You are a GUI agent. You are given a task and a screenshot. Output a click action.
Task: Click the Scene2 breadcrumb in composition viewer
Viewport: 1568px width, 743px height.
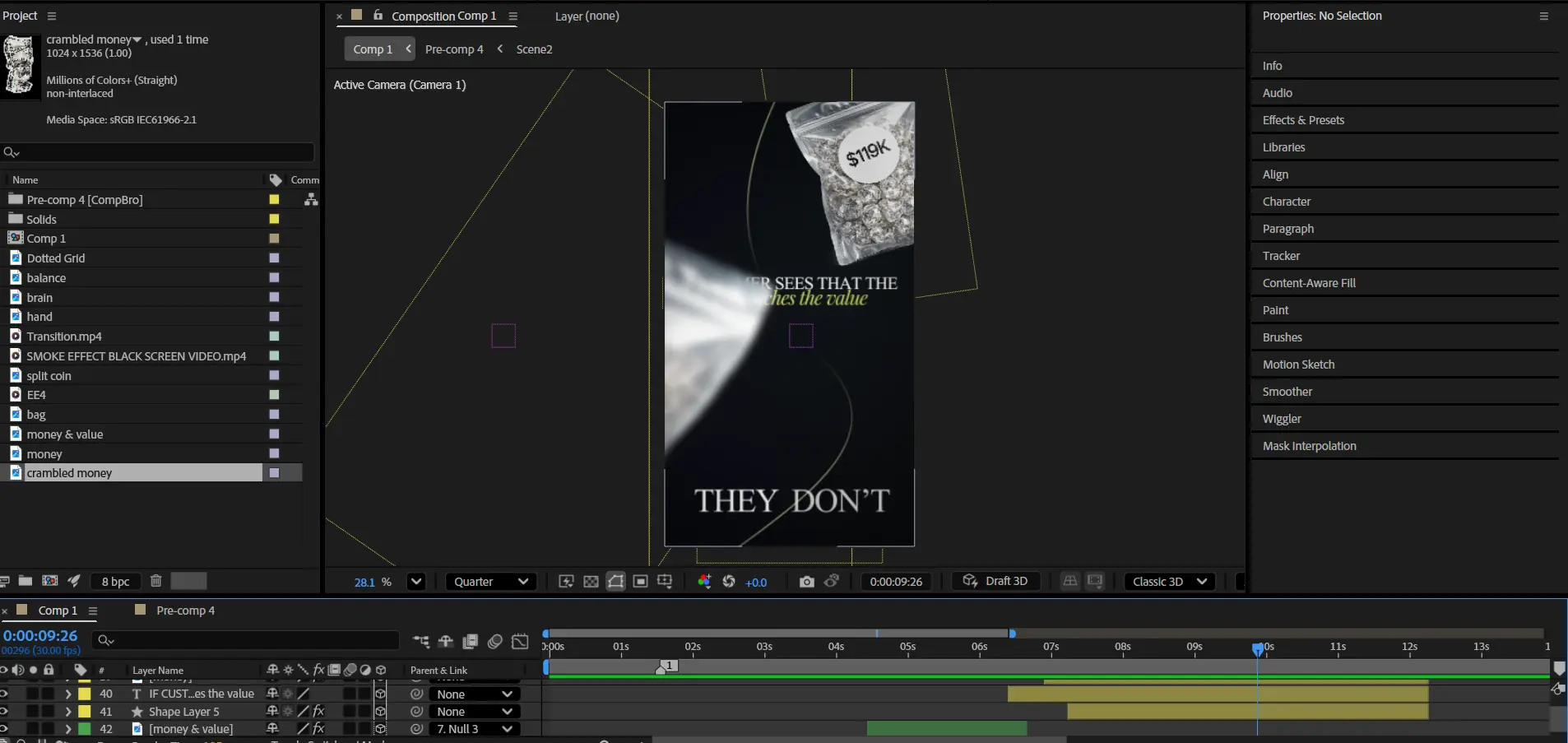pos(534,49)
